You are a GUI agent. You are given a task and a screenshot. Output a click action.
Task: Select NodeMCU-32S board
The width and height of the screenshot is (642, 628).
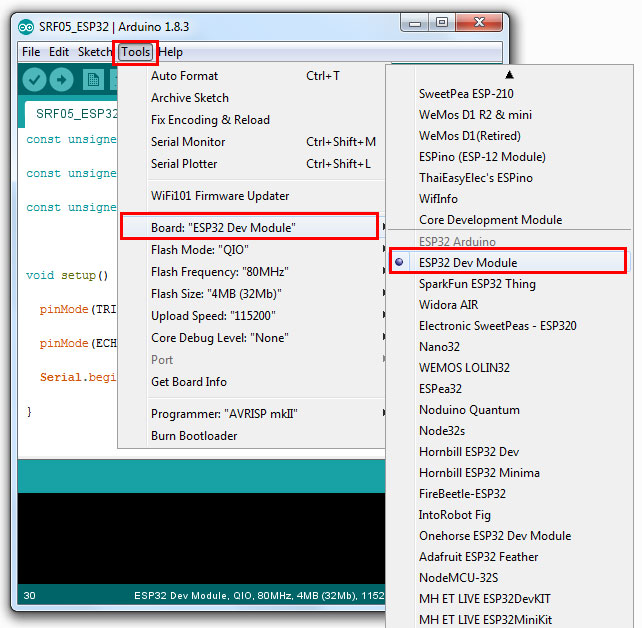tap(509, 578)
